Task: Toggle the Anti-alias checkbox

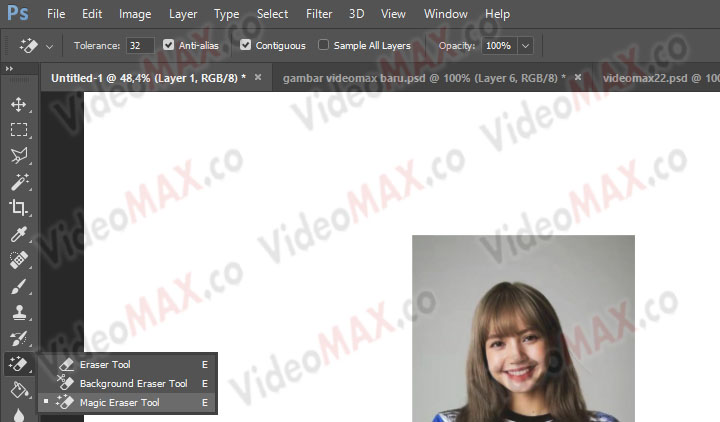Action: point(169,45)
